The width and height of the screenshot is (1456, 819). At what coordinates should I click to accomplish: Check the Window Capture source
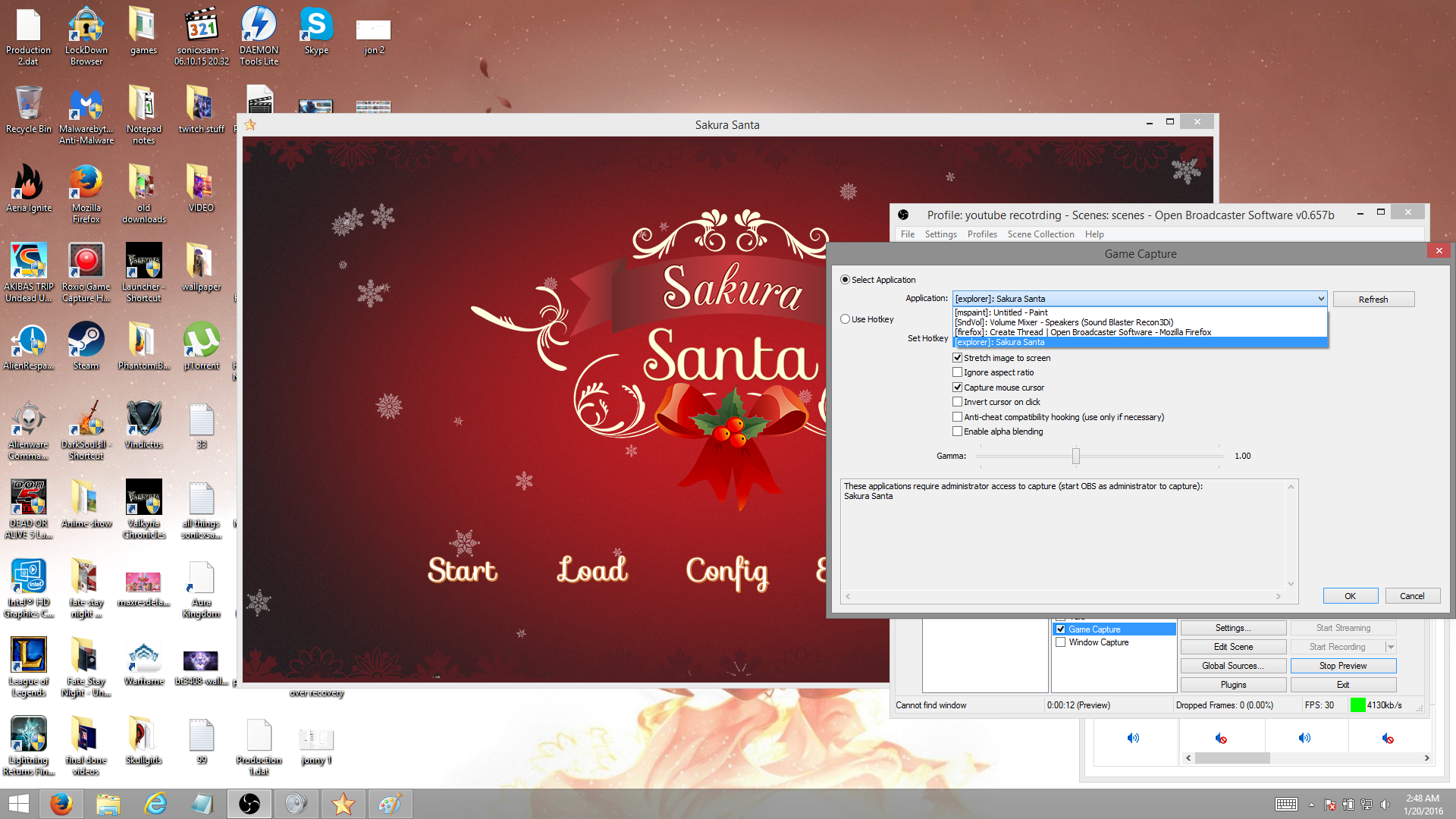pos(1060,642)
